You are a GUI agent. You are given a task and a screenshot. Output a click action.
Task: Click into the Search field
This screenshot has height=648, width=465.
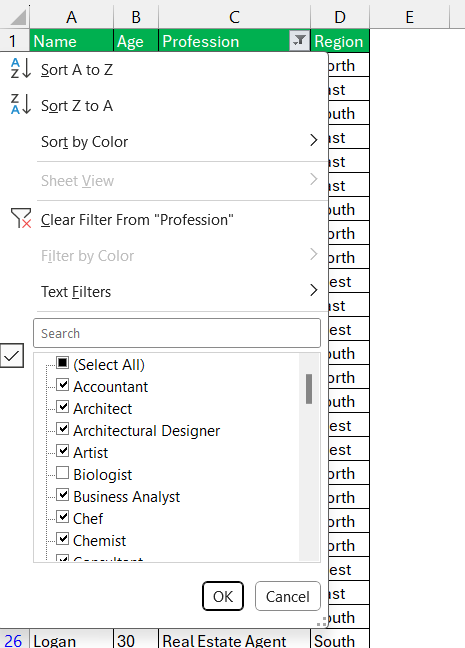pyautogui.click(x=177, y=333)
